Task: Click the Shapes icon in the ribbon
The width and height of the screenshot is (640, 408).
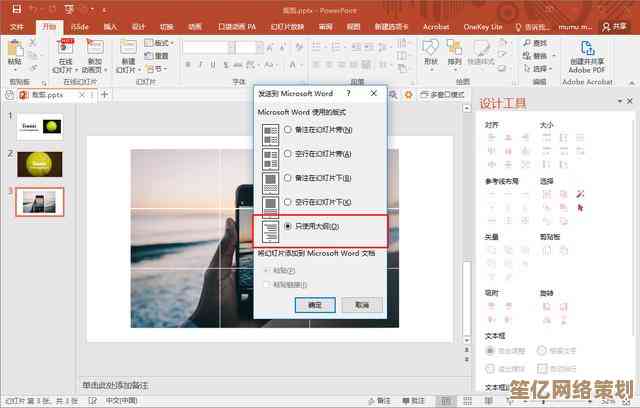Action: (430, 50)
